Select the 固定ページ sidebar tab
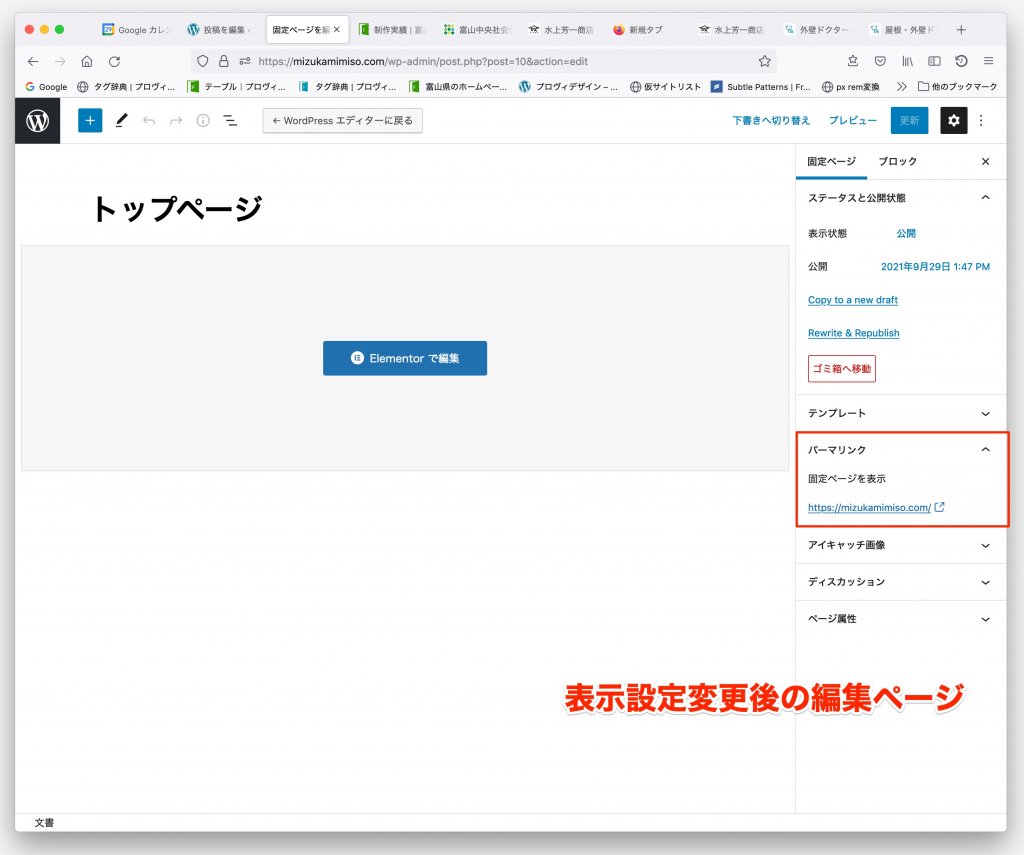The image size is (1024, 855). click(832, 162)
